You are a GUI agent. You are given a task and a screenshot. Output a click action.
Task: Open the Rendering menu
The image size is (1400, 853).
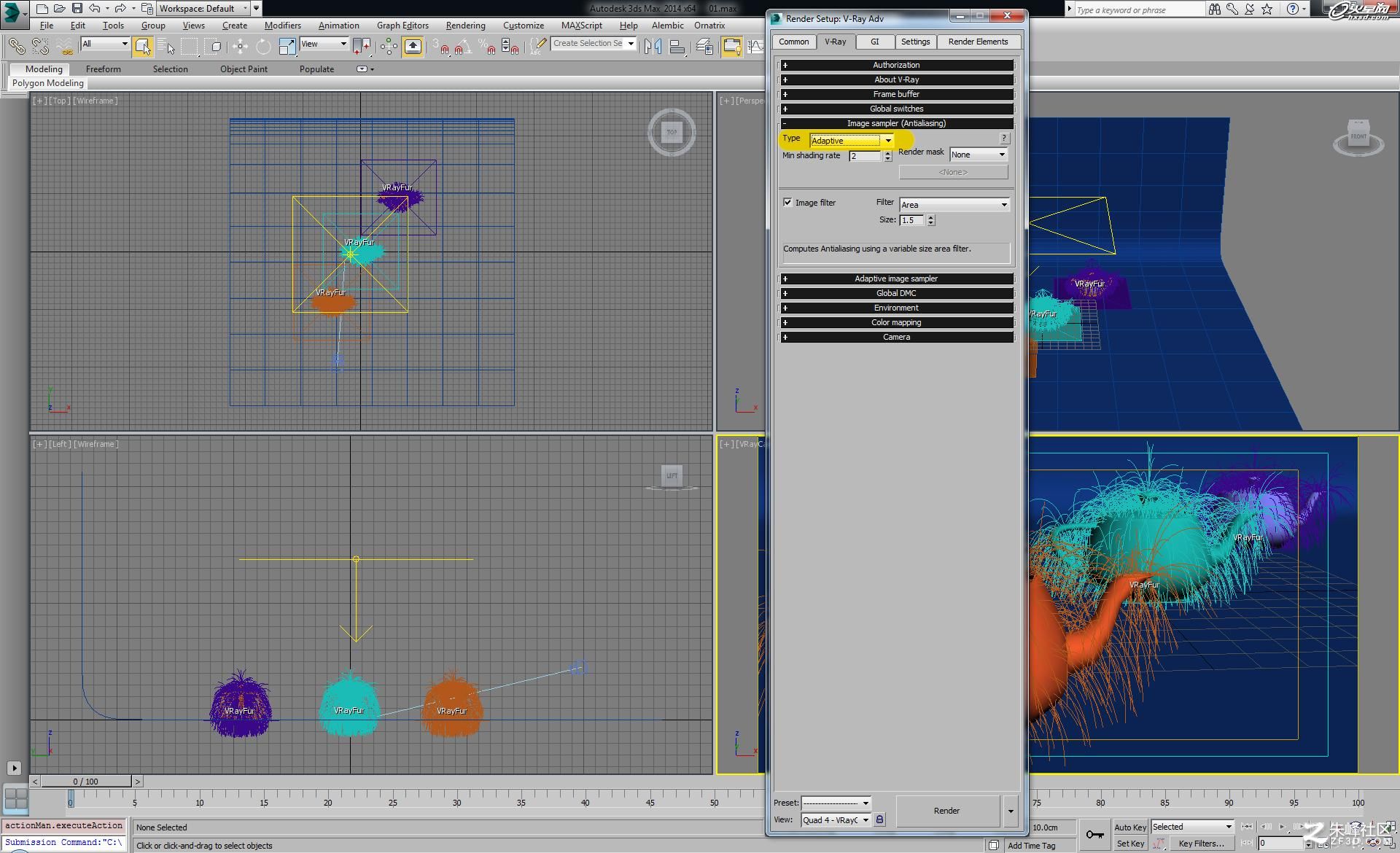pos(465,25)
